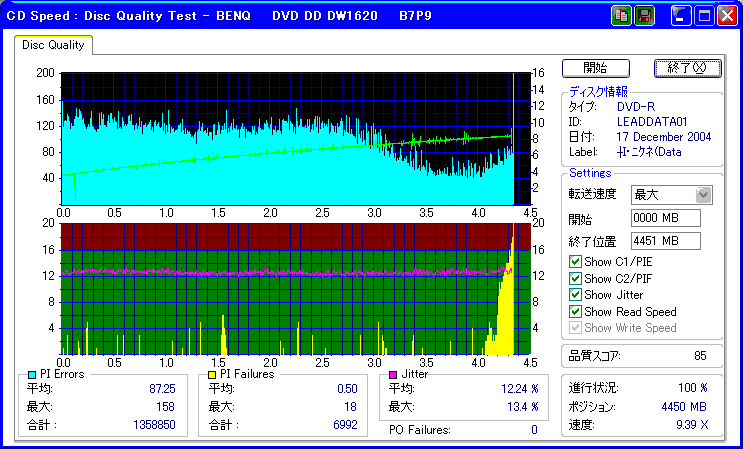Select PI Errors maximum 158
This screenshot has width=743, height=449.
pyautogui.click(x=165, y=407)
